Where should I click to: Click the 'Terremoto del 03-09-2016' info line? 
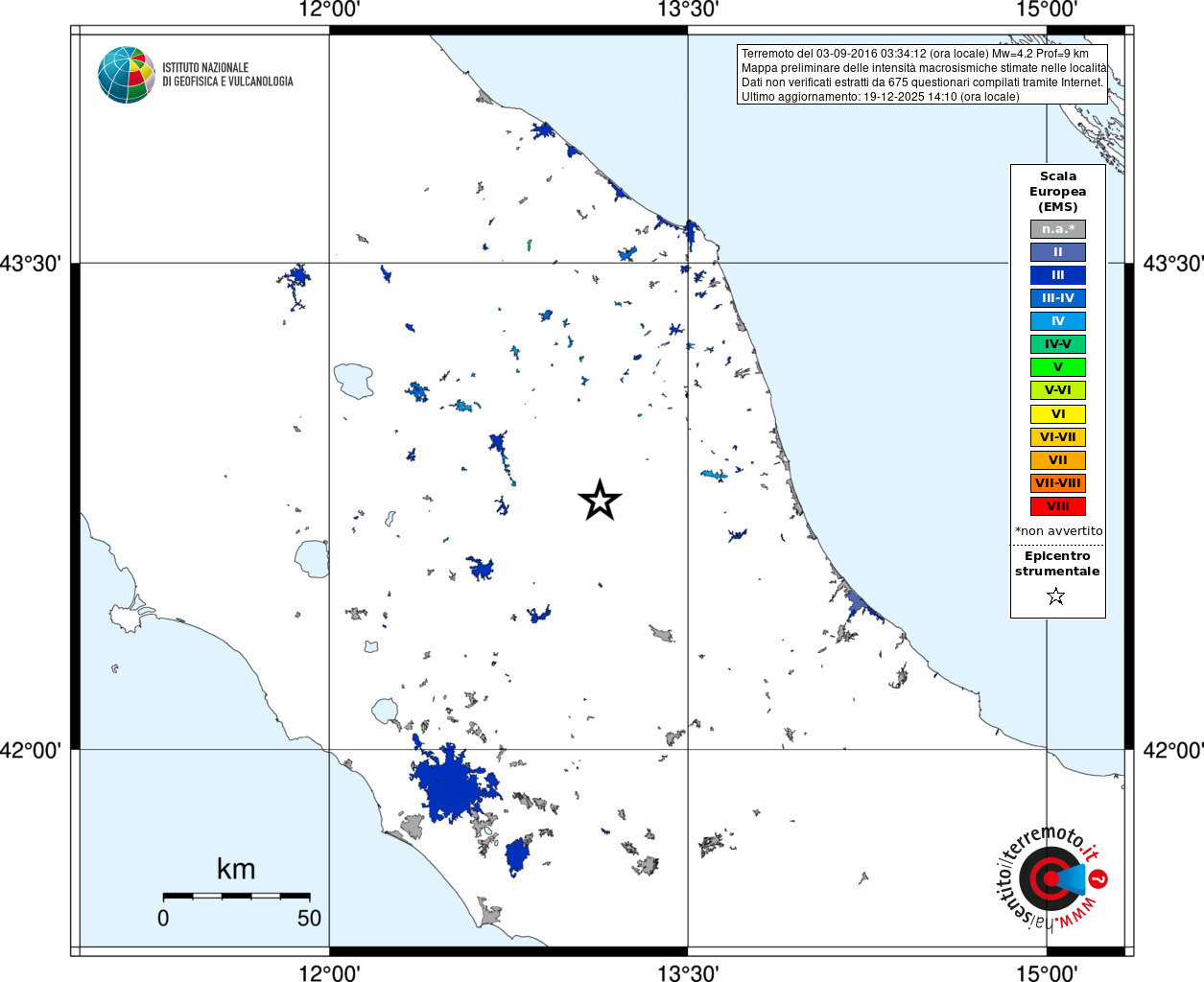(x=914, y=54)
